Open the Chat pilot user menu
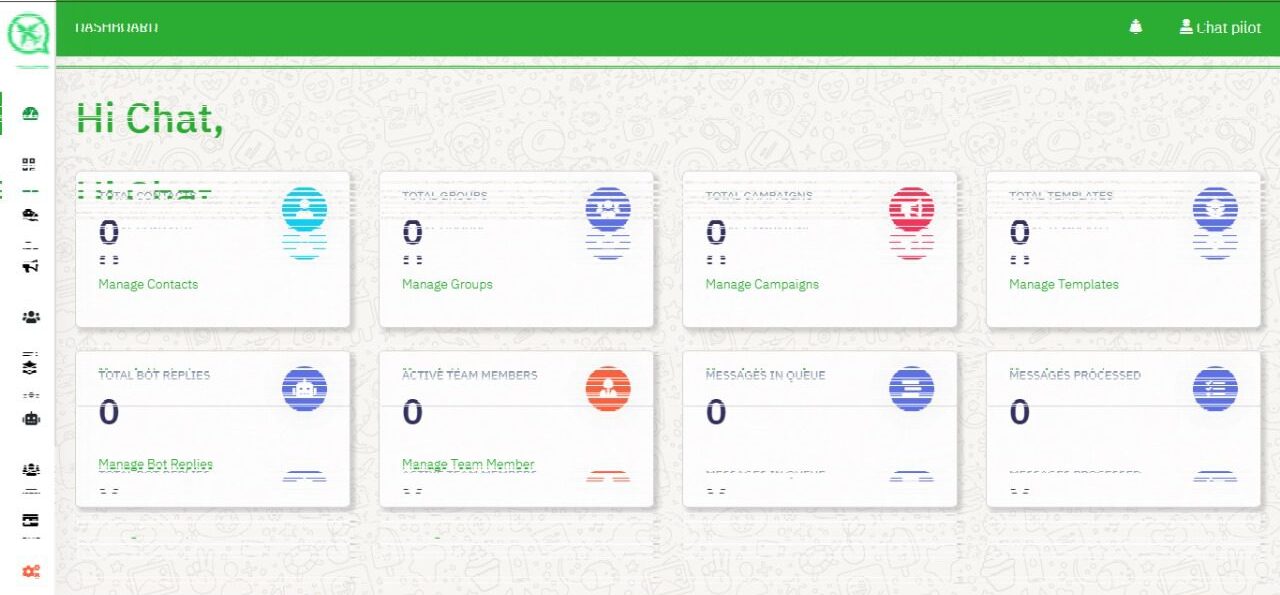Viewport: 1280px width, 595px height. tap(1220, 27)
